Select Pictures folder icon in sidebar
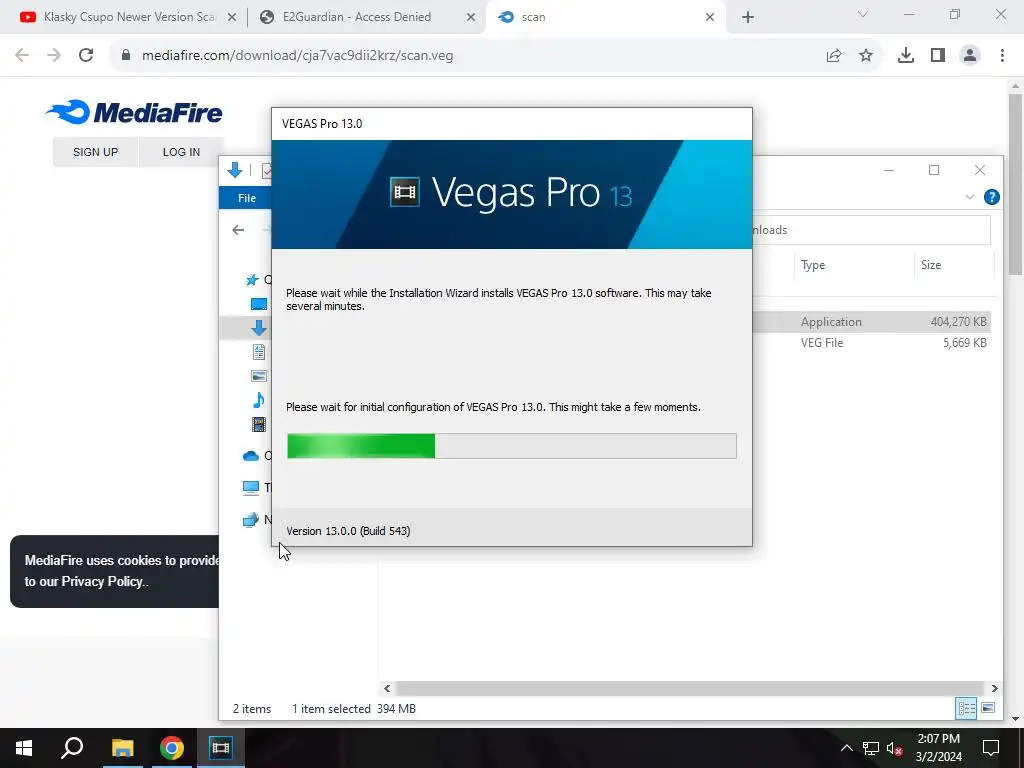The width and height of the screenshot is (1024, 768). [259, 376]
